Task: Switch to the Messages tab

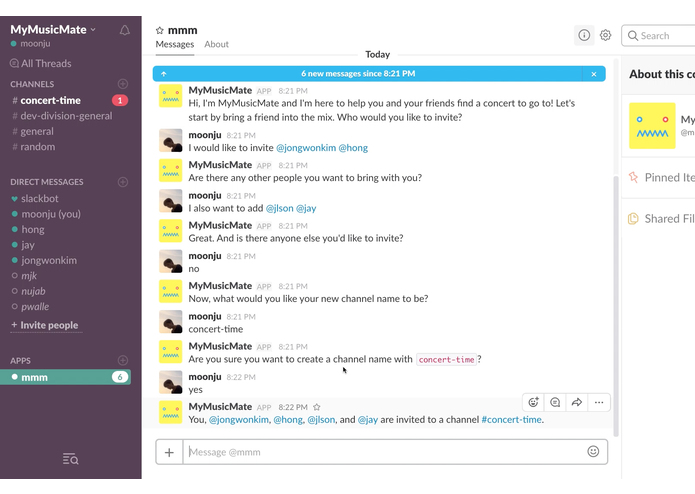Action: pyautogui.click(x=175, y=44)
